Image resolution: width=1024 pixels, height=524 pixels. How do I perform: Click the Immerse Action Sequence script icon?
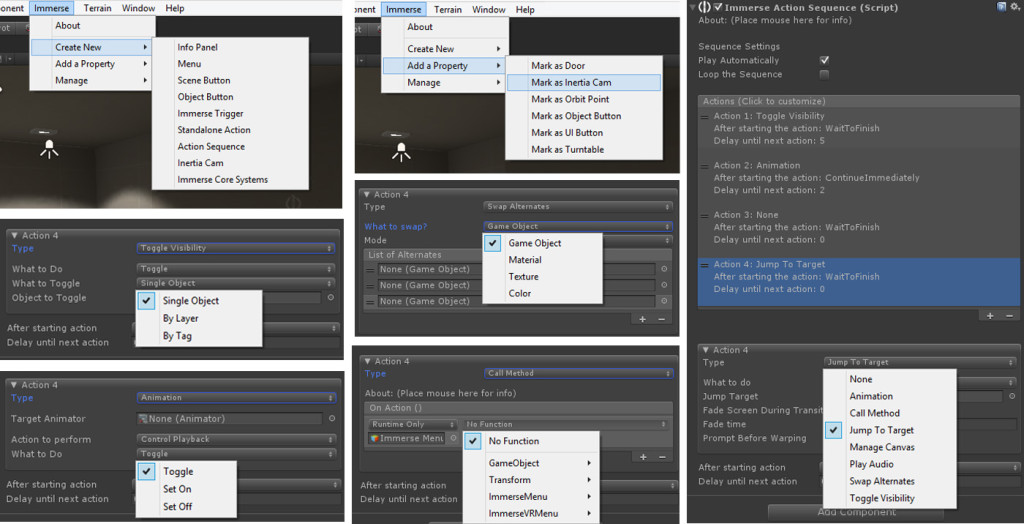pyautogui.click(x=705, y=7)
